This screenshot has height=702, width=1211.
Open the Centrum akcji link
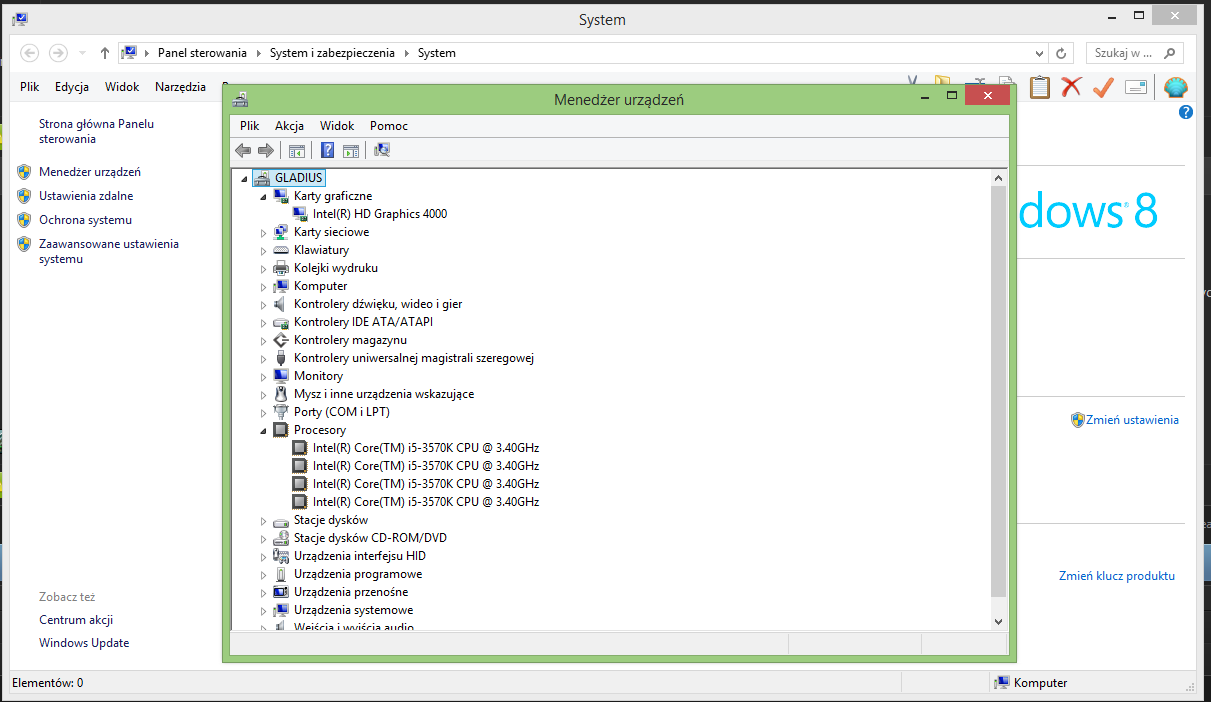click(76, 620)
